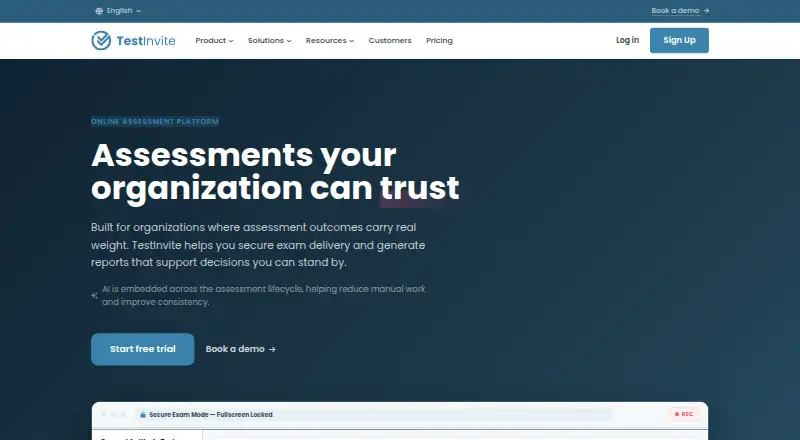Click the Sign Up button

(679, 40)
